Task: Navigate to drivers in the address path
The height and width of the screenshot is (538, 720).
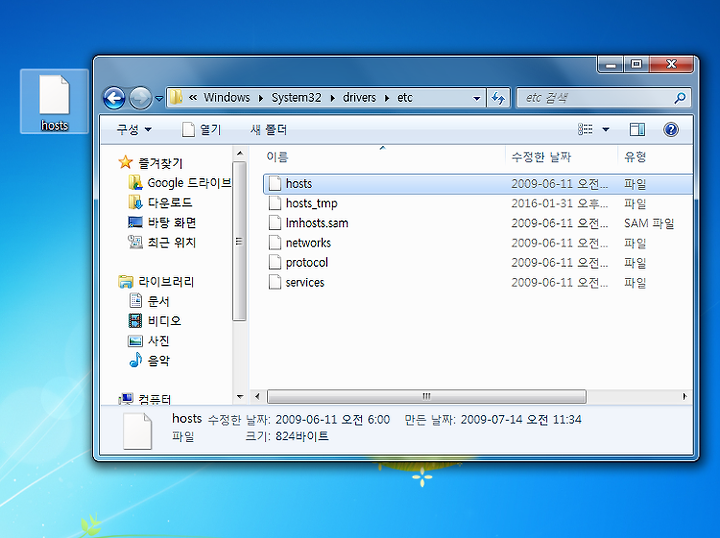Action: pyautogui.click(x=359, y=98)
